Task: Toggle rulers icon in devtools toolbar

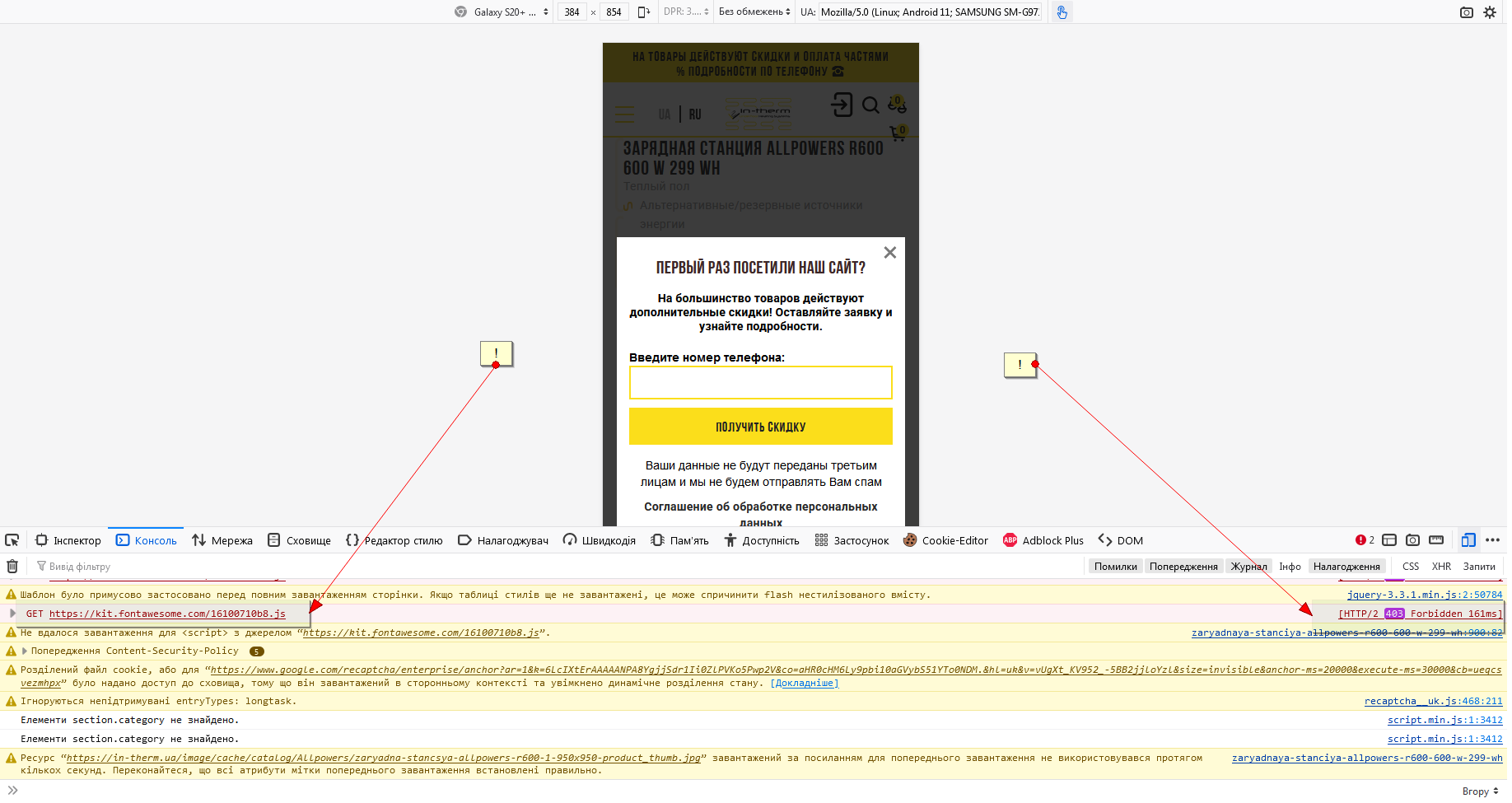Action: click(x=1436, y=540)
